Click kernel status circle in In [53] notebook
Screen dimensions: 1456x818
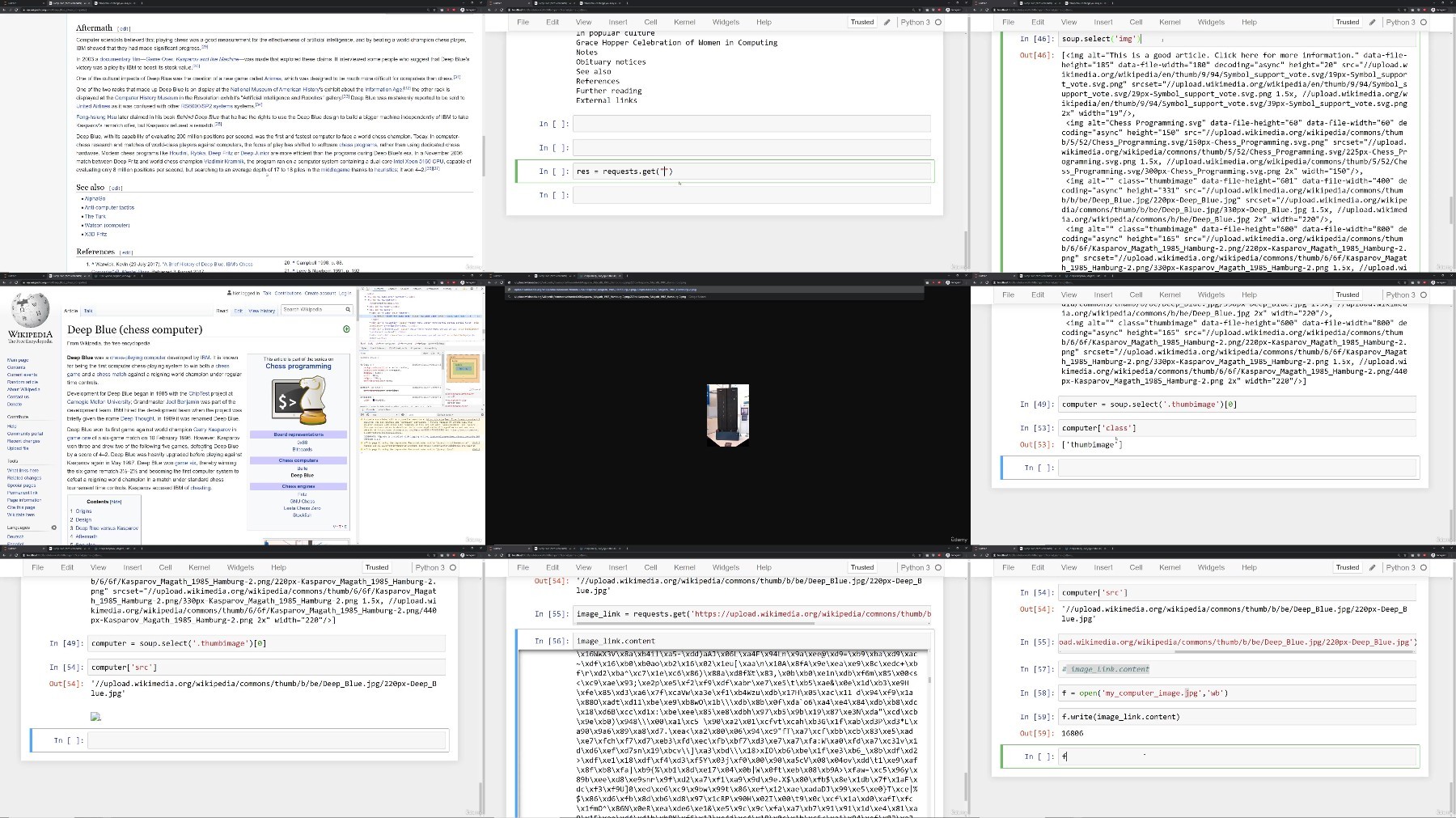point(1424,295)
